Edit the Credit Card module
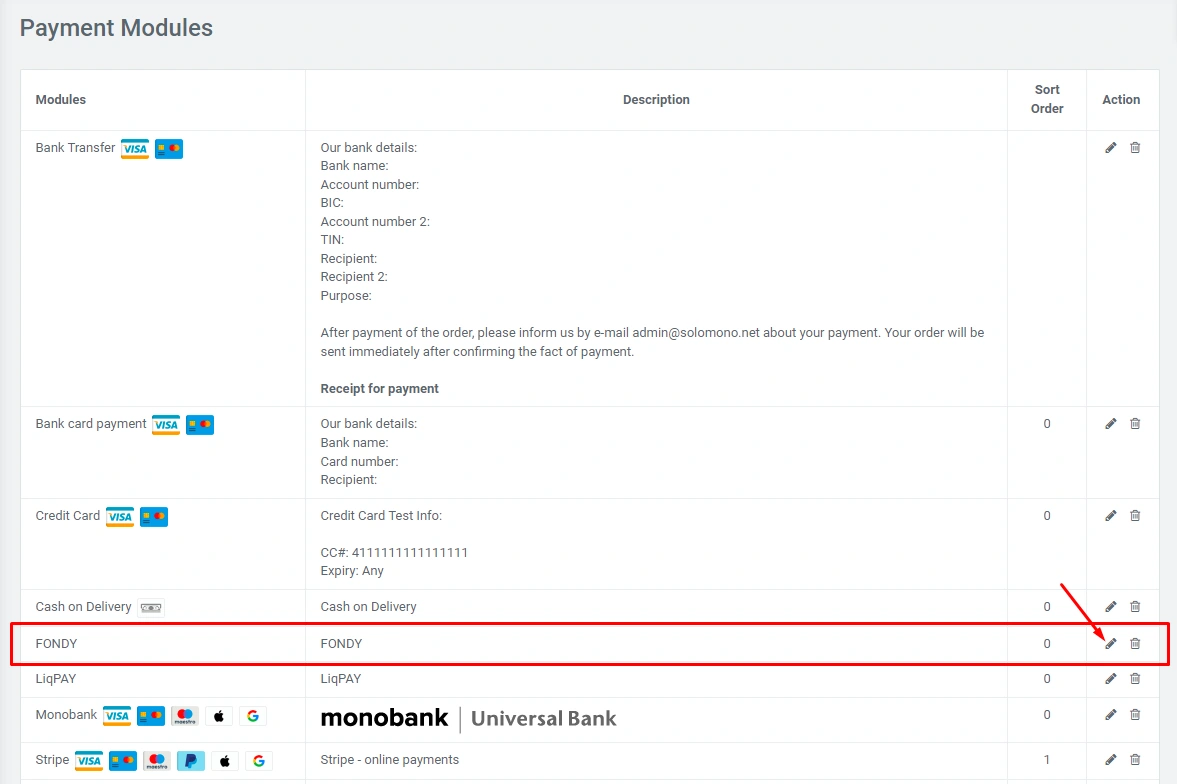Image resolution: width=1177 pixels, height=784 pixels. click(x=1110, y=516)
